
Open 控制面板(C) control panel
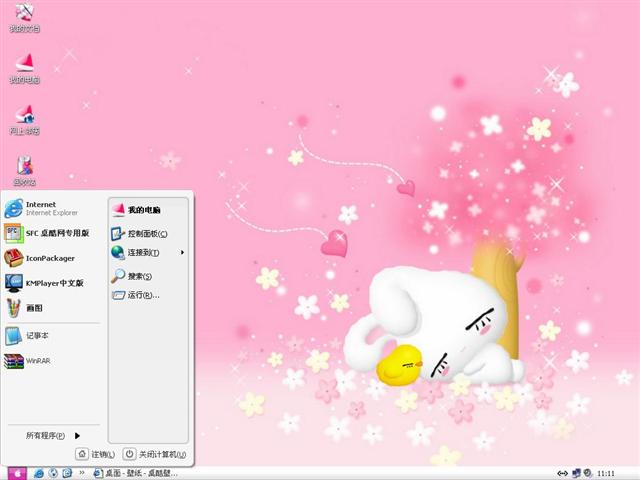tap(145, 234)
